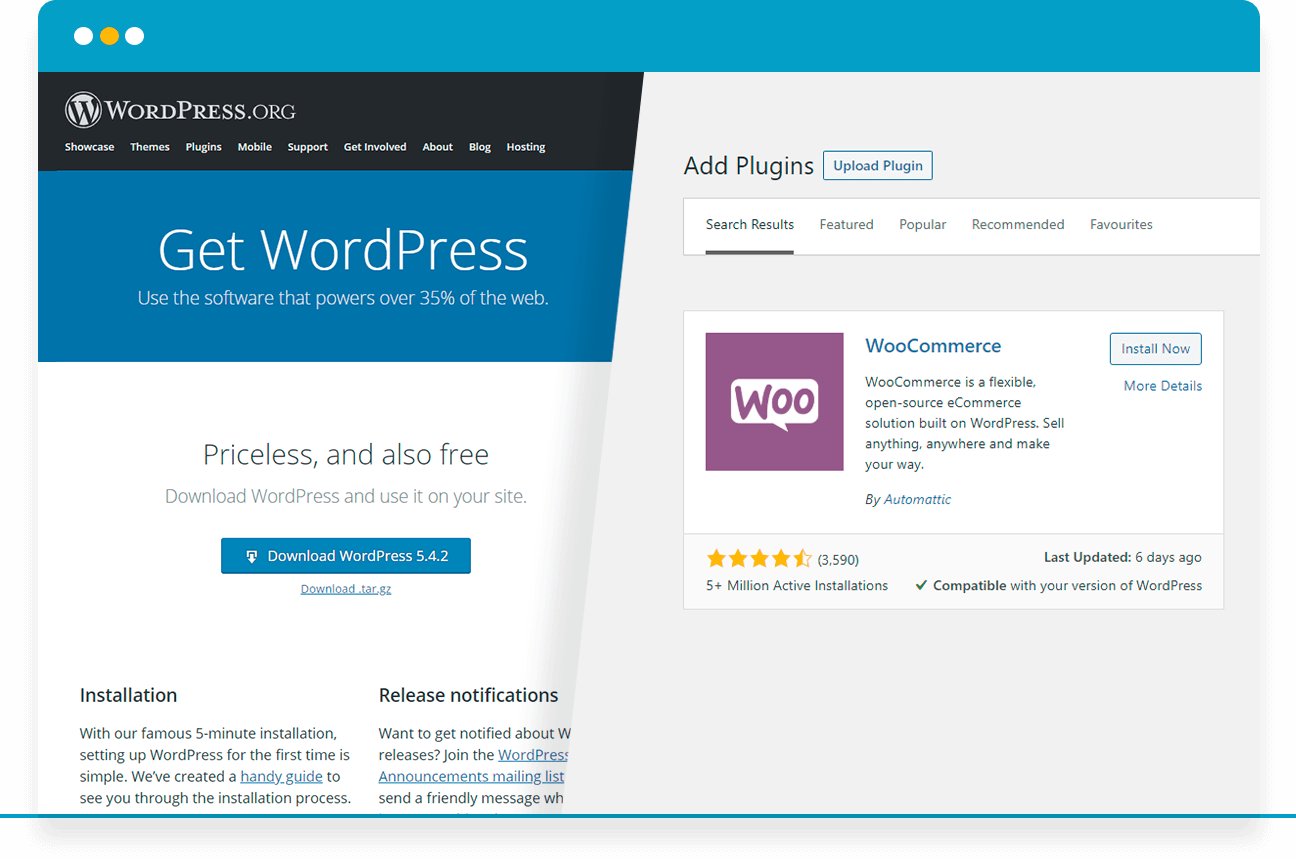Click the Automattic author link
Viewport: 1296px width, 859px height.
917,499
